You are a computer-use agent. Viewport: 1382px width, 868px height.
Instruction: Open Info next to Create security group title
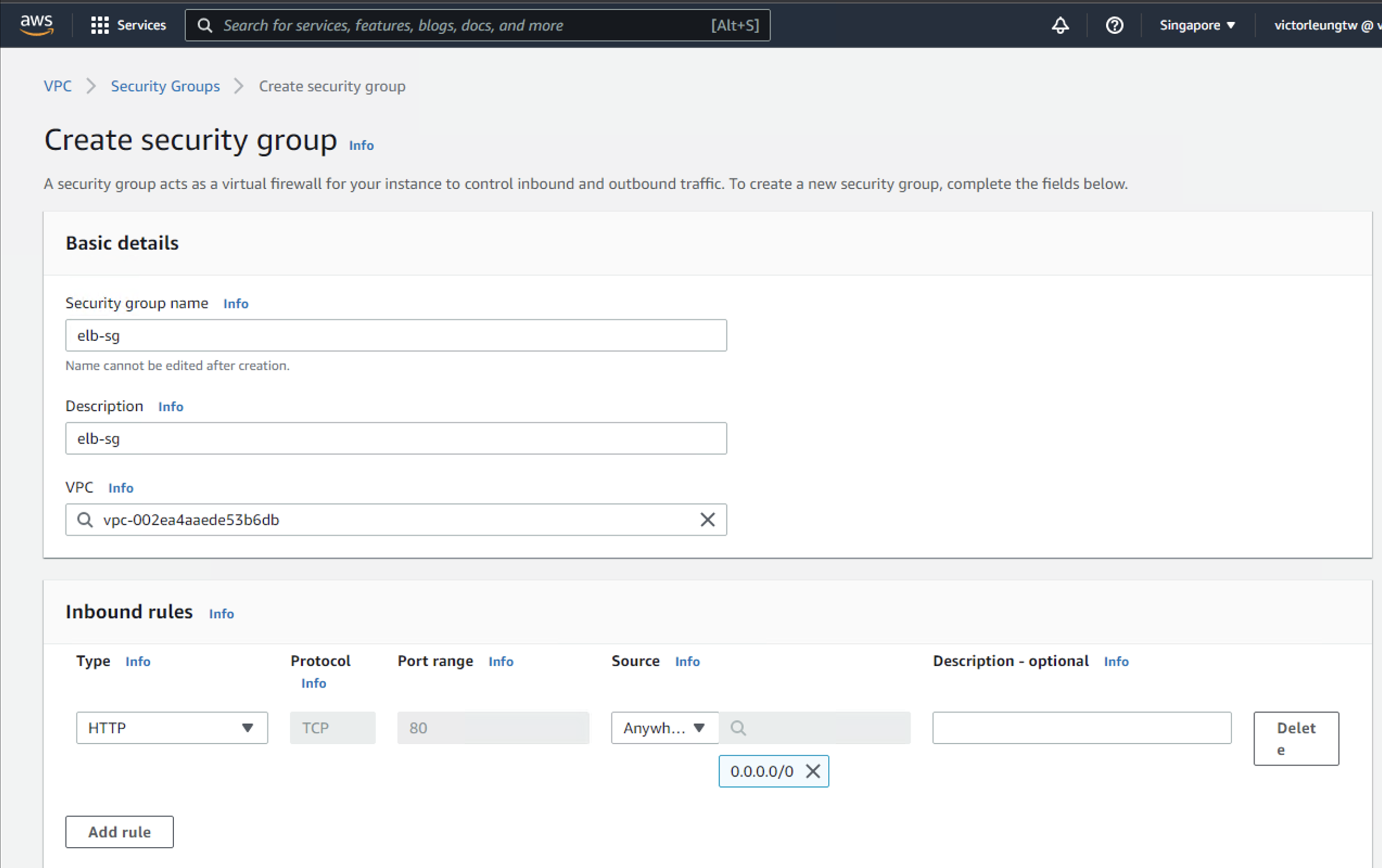(361, 145)
